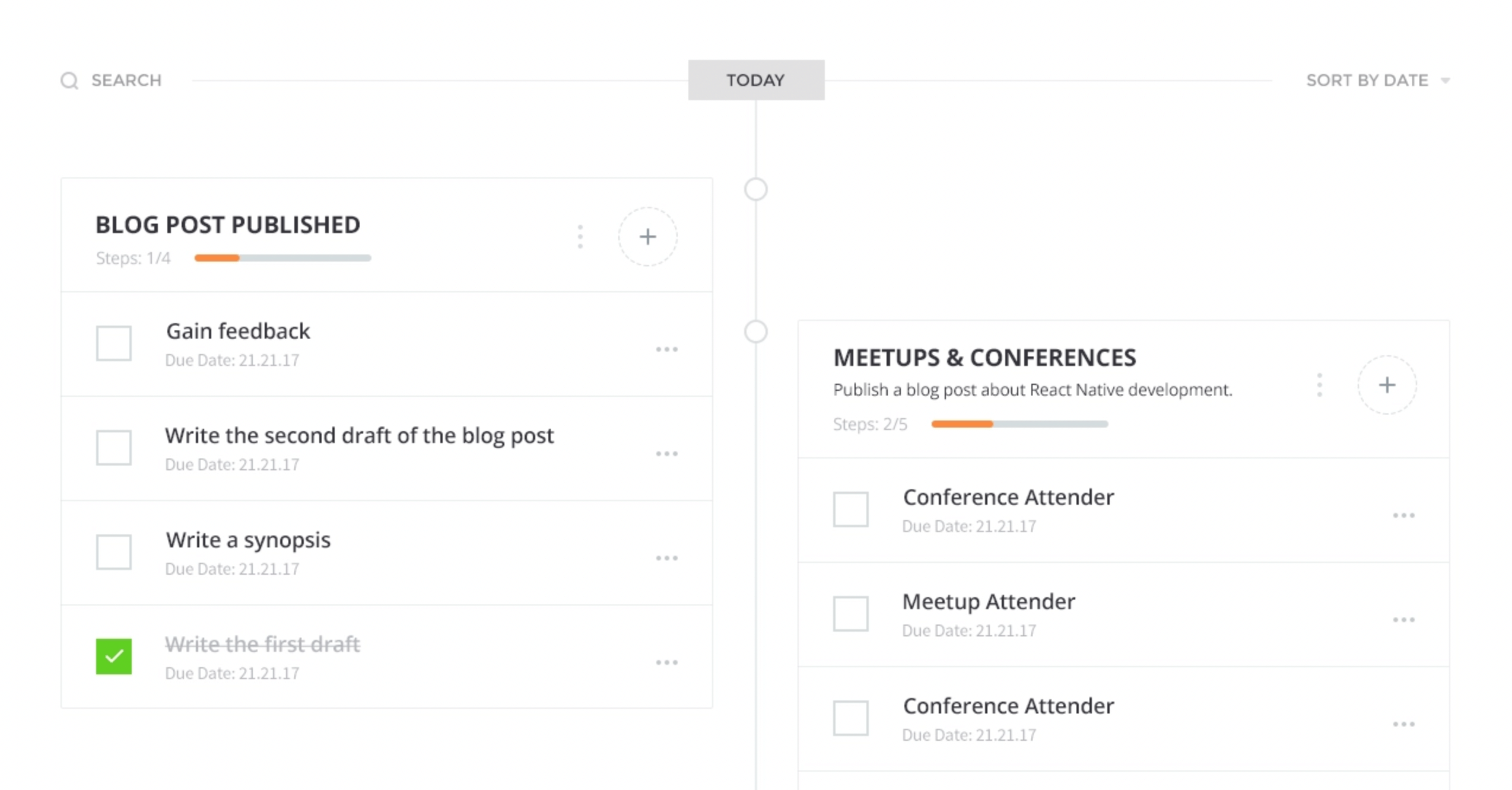Image resolution: width=1512 pixels, height=790 pixels.
Task: Add a step to Meetups & Conferences
Action: click(1386, 385)
